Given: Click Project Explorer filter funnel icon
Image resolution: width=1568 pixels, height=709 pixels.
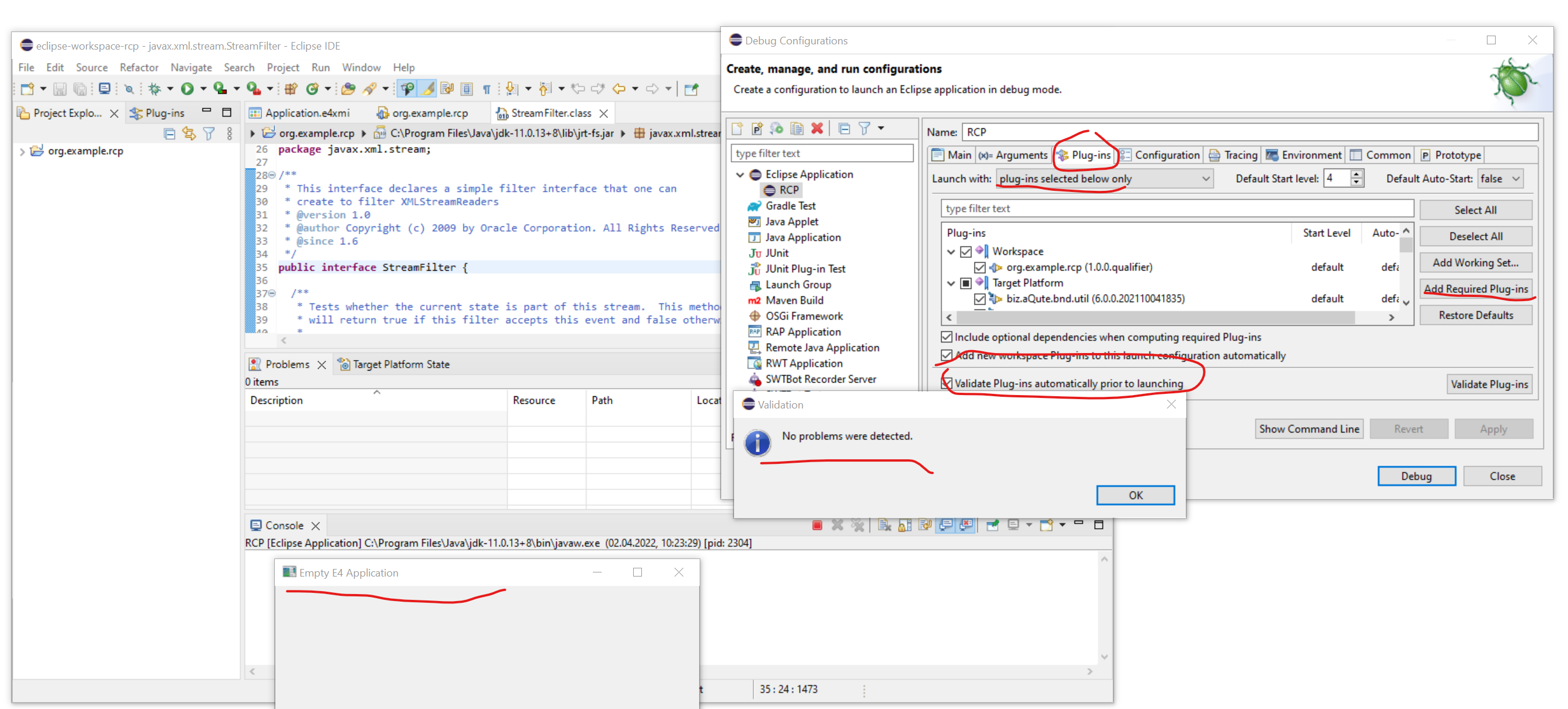Looking at the screenshot, I should click(x=209, y=133).
